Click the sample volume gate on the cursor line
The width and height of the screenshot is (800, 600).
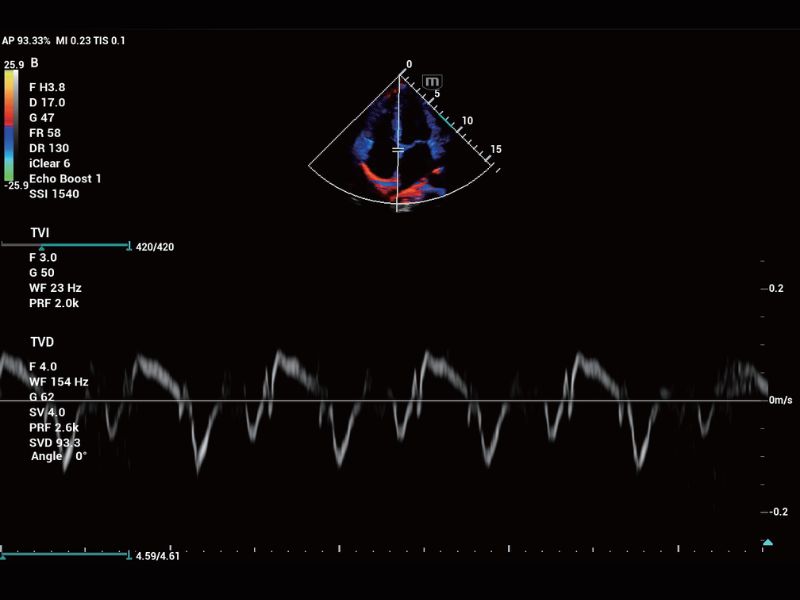click(x=398, y=149)
